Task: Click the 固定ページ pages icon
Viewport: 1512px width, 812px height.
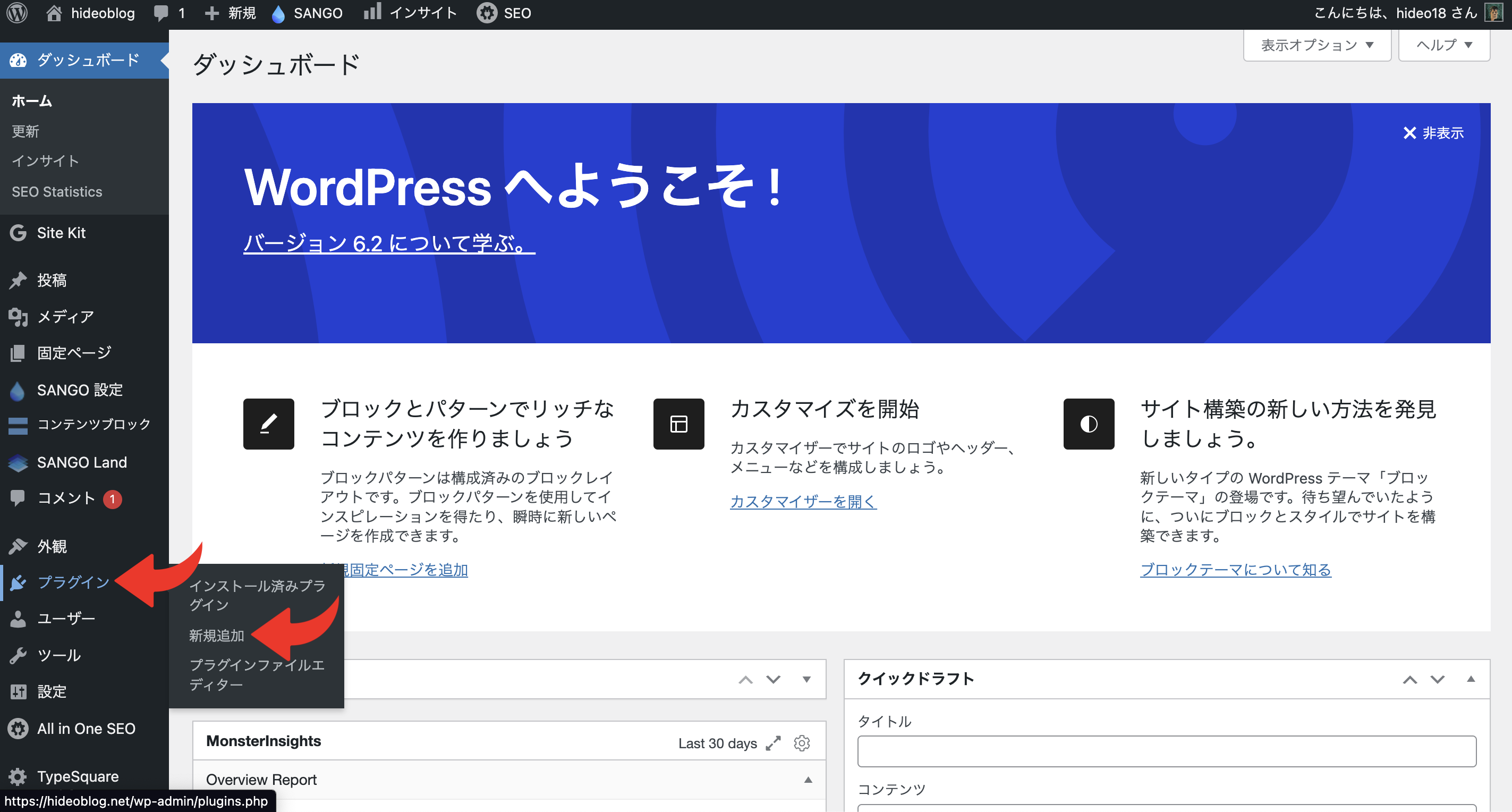Action: (18, 353)
